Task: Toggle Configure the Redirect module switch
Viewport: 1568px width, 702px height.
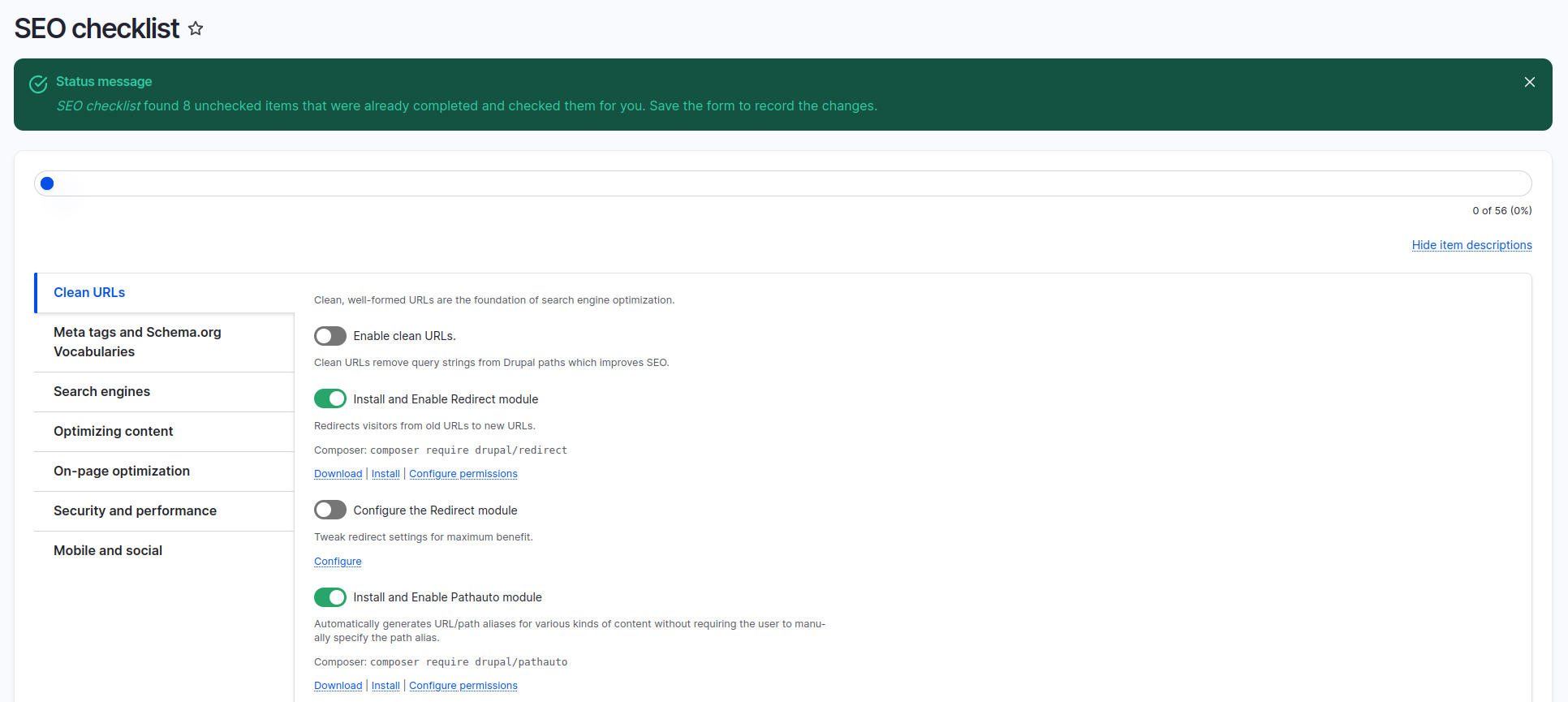Action: [330, 510]
